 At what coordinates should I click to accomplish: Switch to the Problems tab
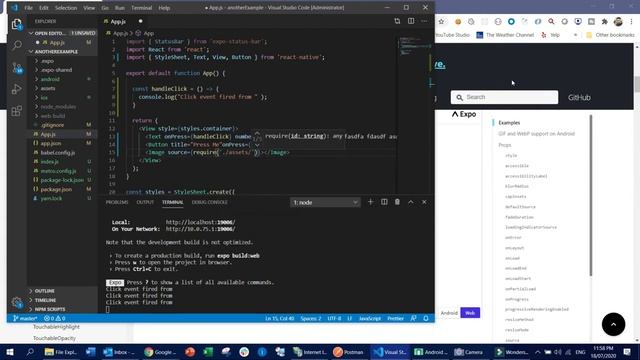click(117, 202)
